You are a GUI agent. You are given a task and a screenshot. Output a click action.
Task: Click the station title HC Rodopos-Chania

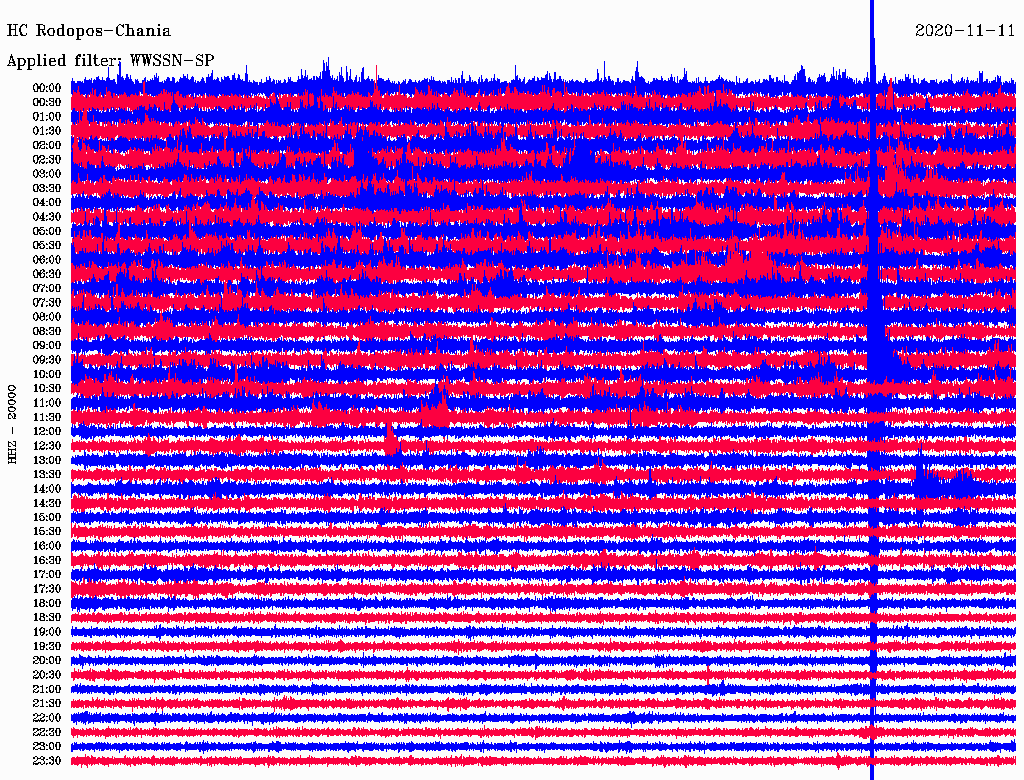pos(89,31)
